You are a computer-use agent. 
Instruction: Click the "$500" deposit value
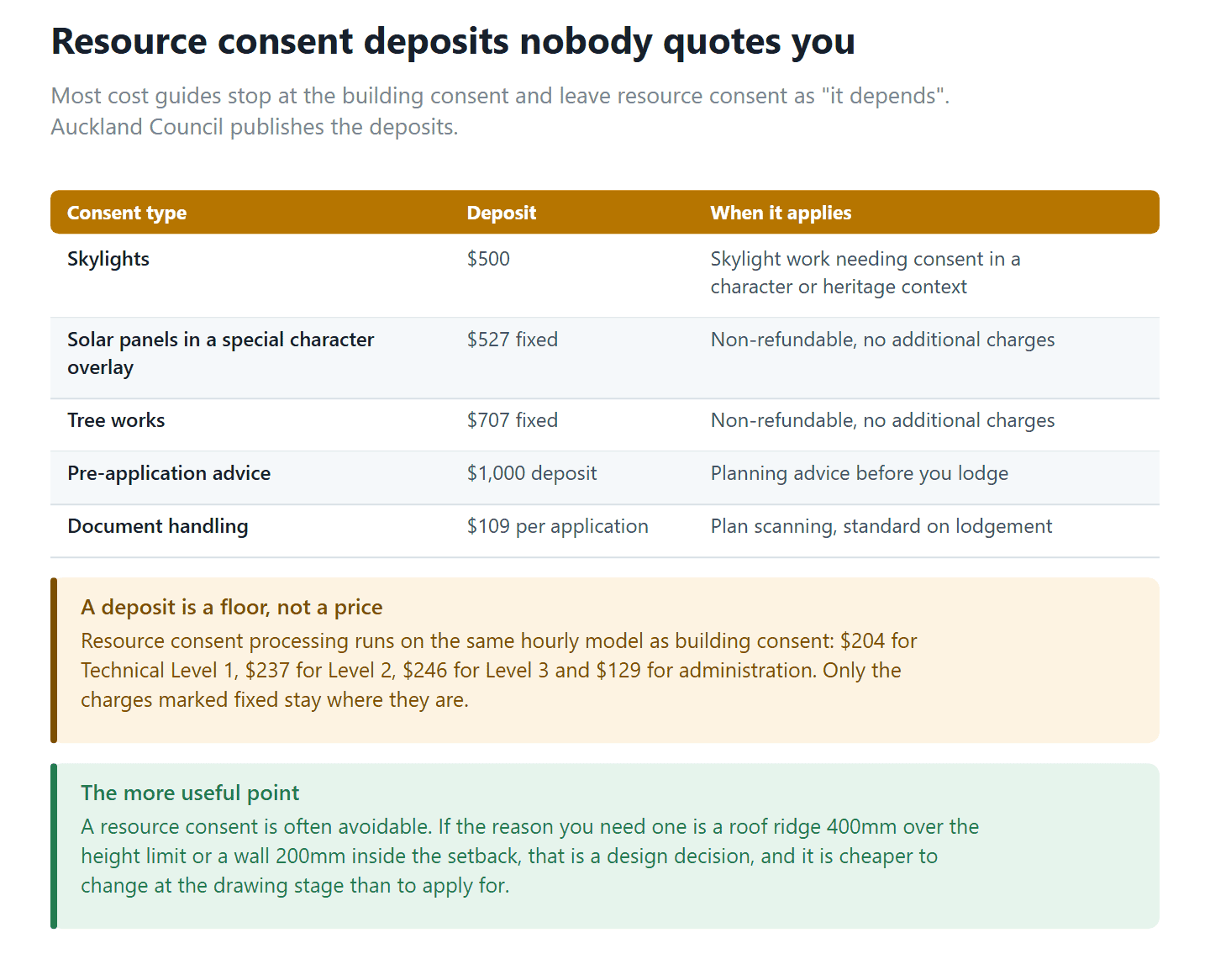pyautogui.click(x=488, y=259)
